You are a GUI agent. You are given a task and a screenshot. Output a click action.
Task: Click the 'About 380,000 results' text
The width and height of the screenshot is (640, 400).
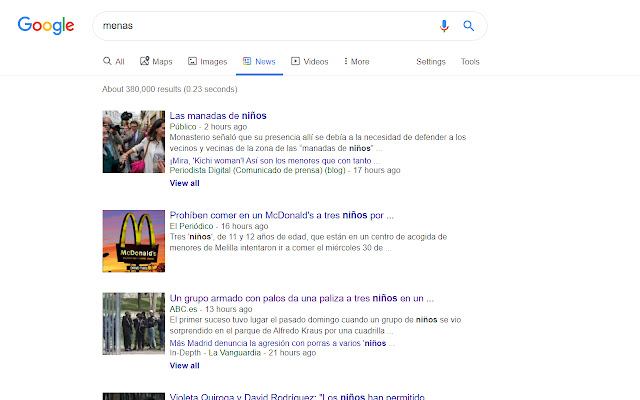click(x=169, y=89)
